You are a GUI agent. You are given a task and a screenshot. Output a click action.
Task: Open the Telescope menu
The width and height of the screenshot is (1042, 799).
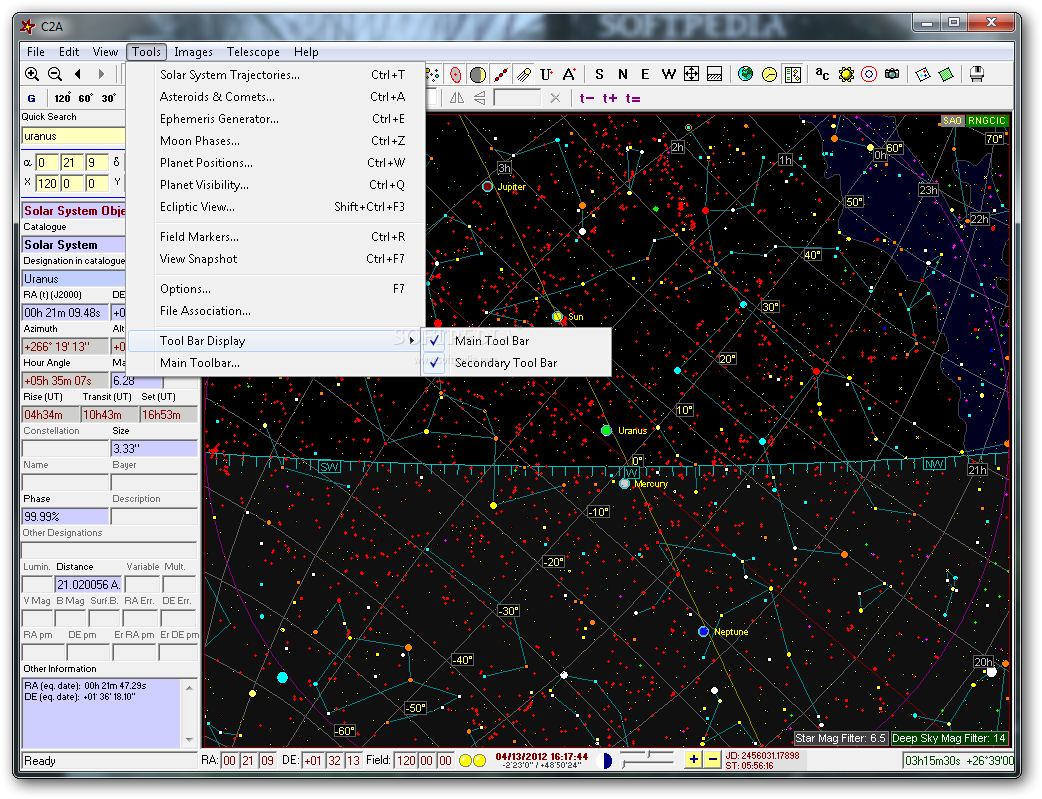[x=253, y=52]
